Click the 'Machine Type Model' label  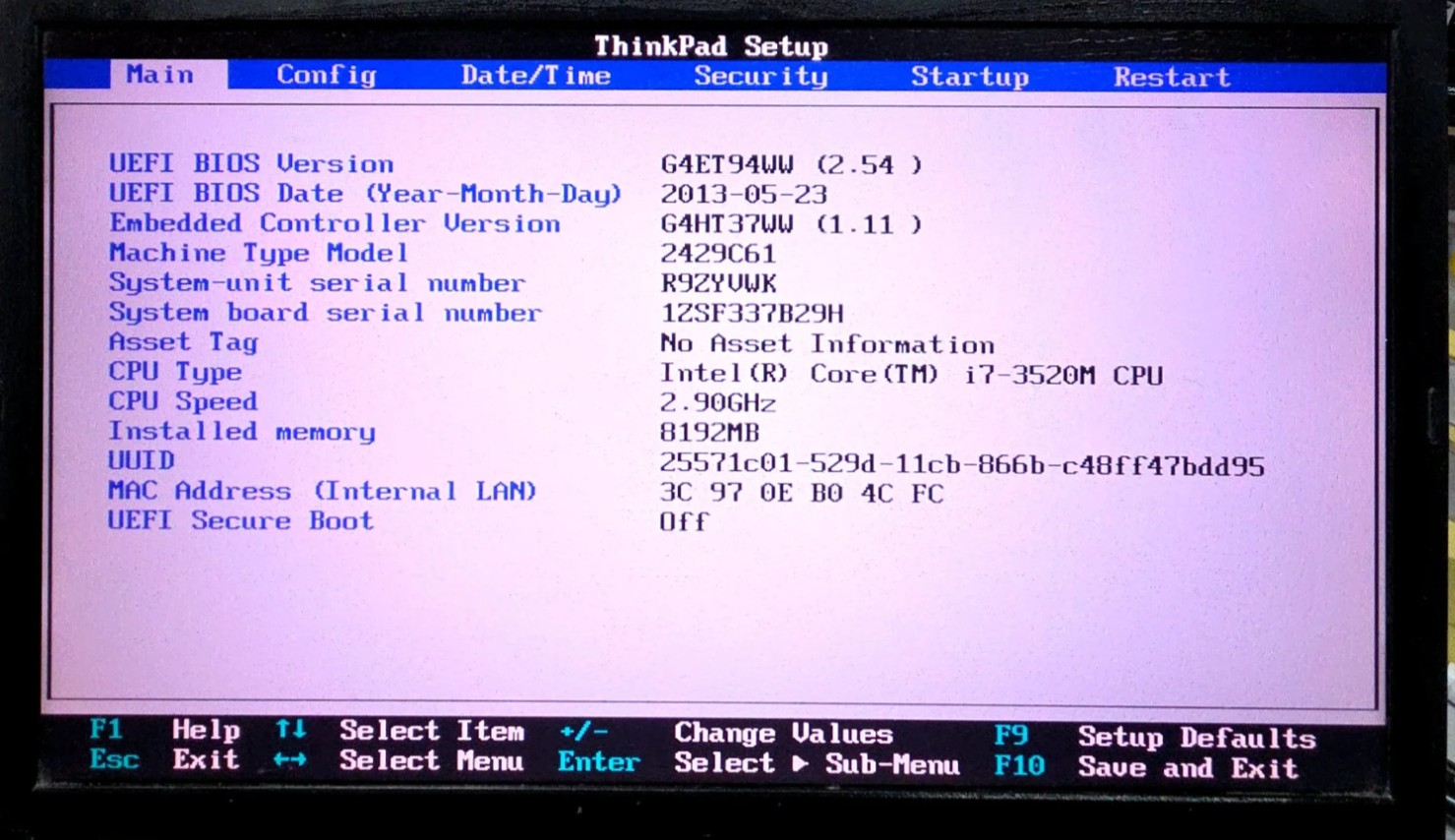258,254
